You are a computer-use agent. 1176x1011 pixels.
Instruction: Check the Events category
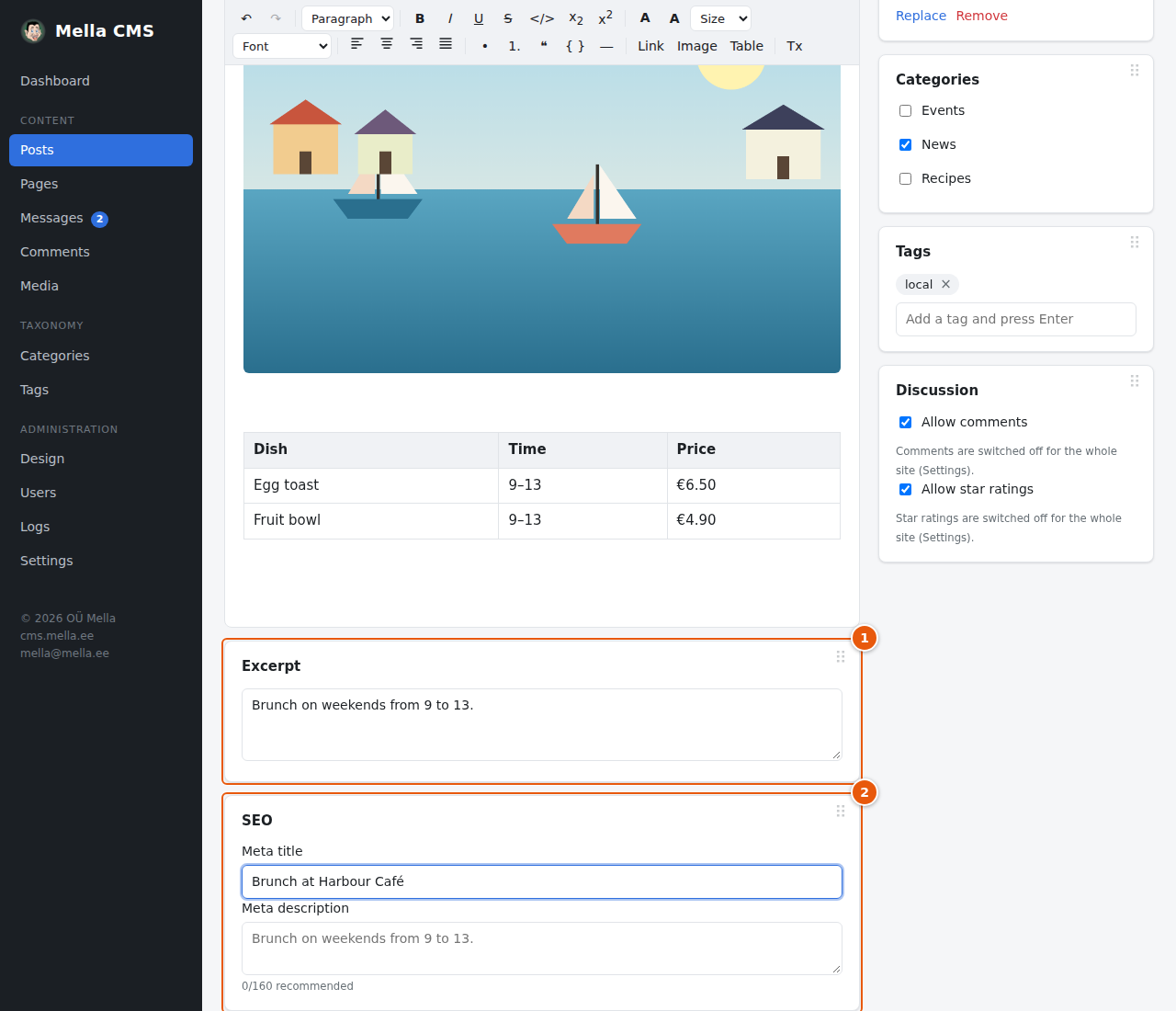(905, 110)
